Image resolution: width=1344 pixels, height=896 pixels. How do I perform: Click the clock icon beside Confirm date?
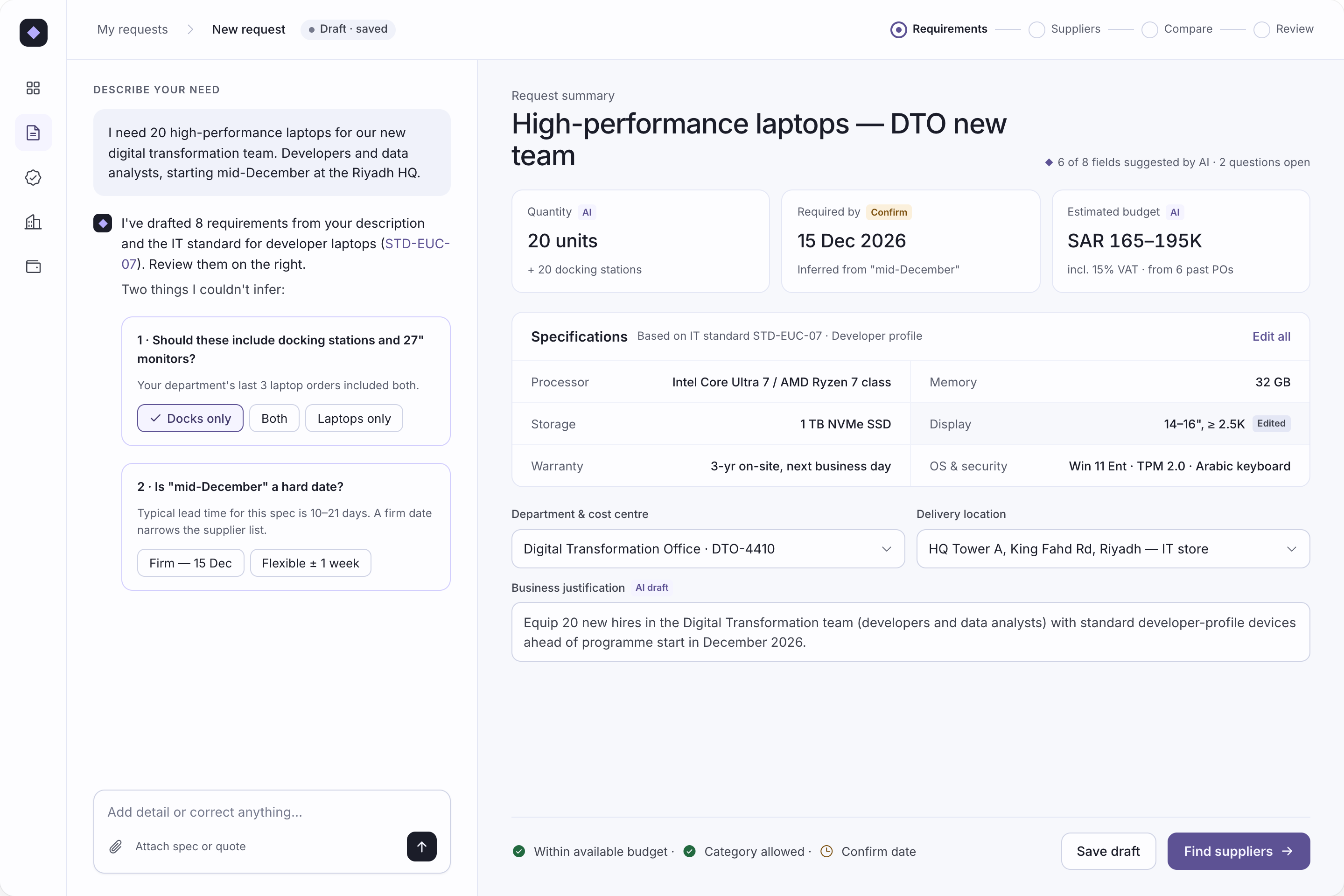pyautogui.click(x=826, y=851)
